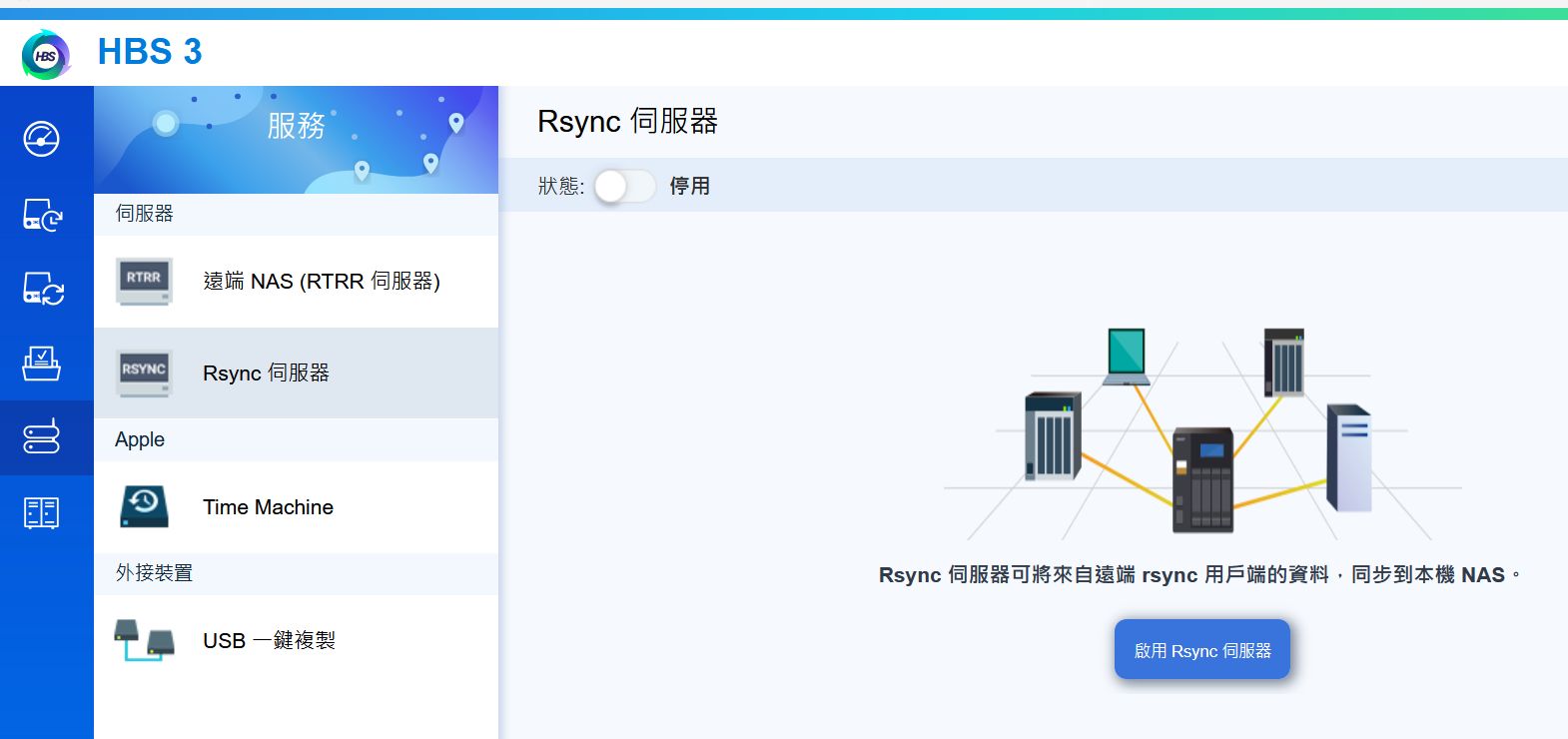Select Rsync 伺服器 in the services list
The width and height of the screenshot is (1568, 739).
pyautogui.click(x=297, y=373)
